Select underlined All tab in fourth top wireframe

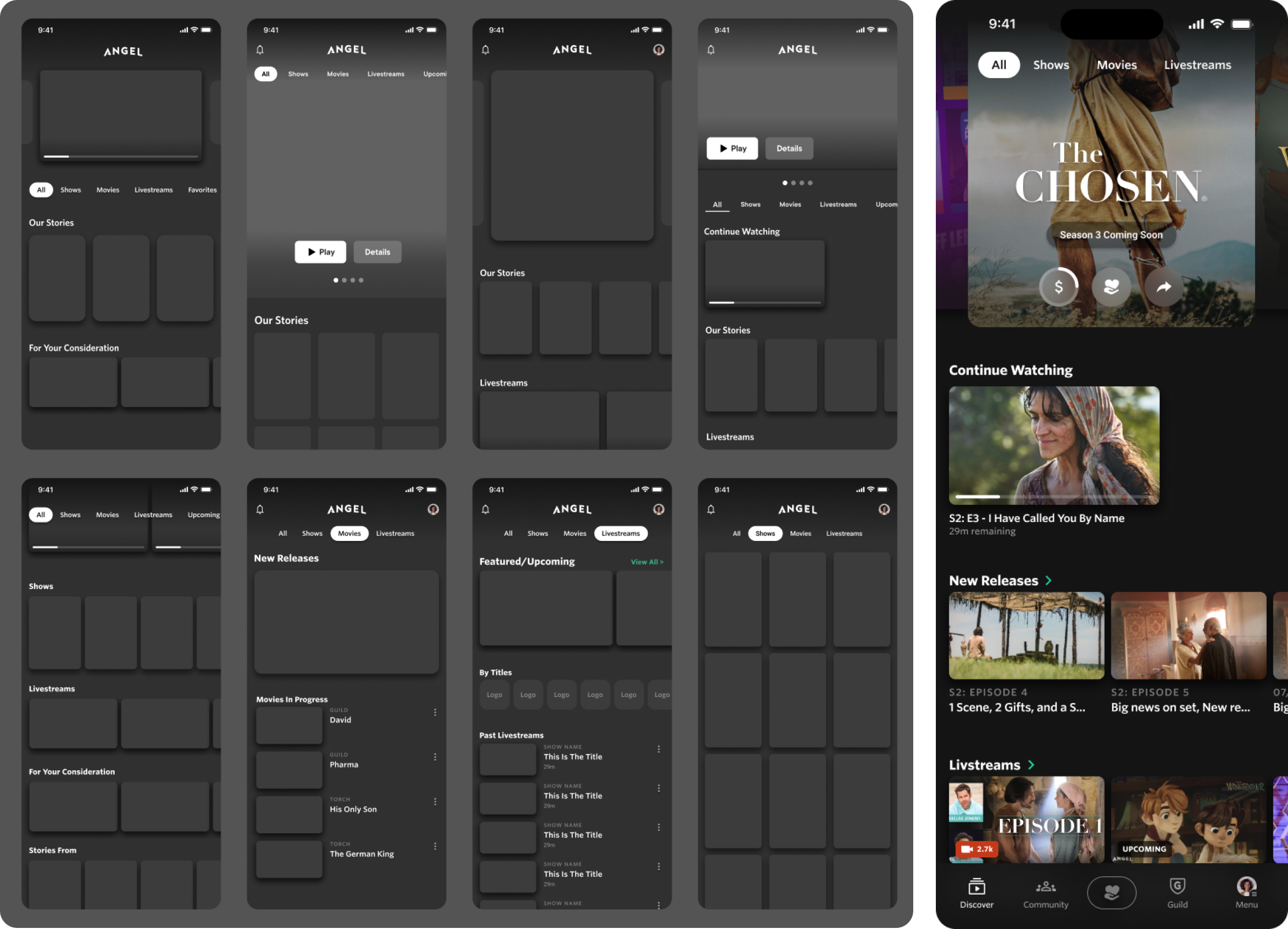pos(717,205)
